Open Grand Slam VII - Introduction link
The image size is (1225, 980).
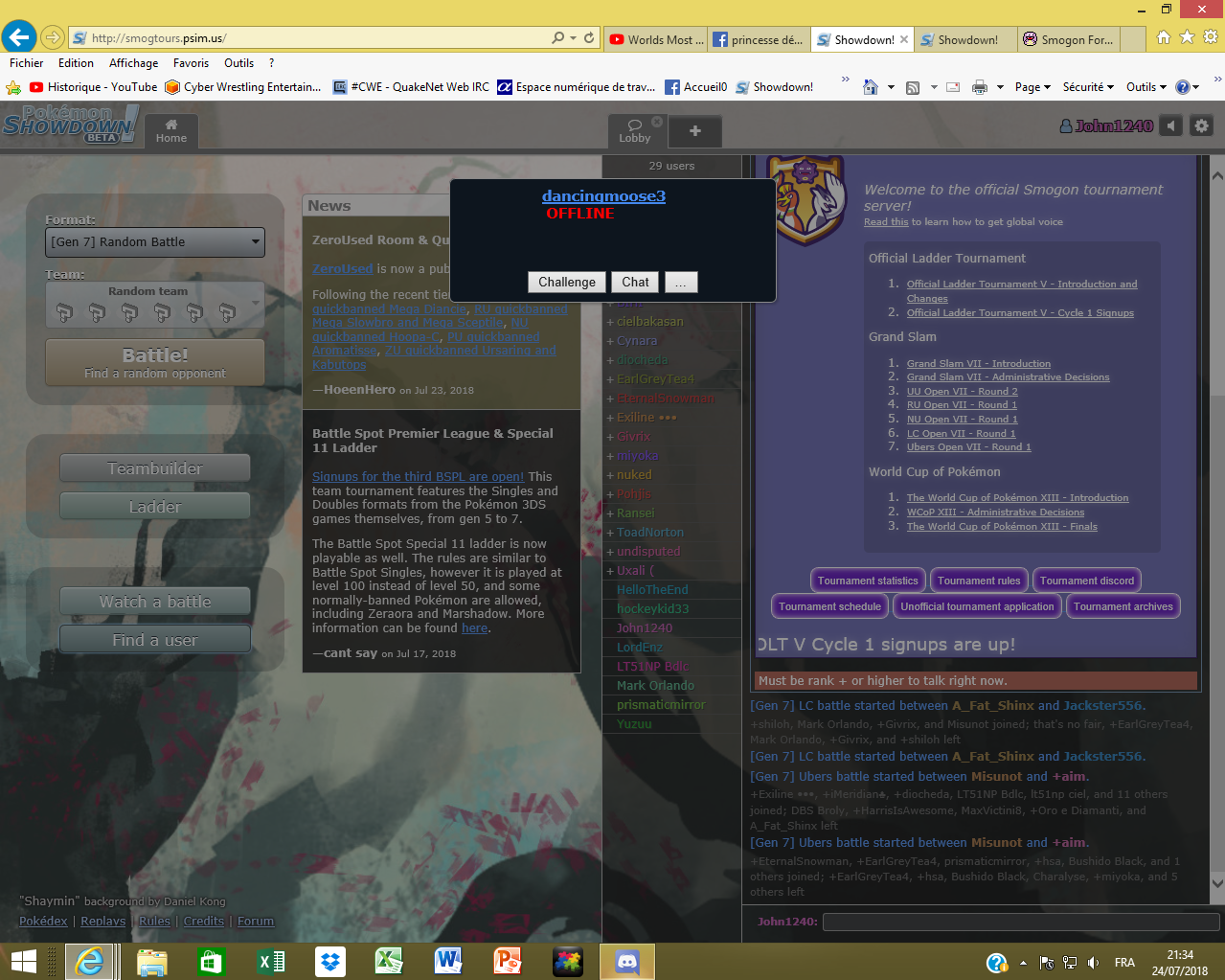click(979, 363)
